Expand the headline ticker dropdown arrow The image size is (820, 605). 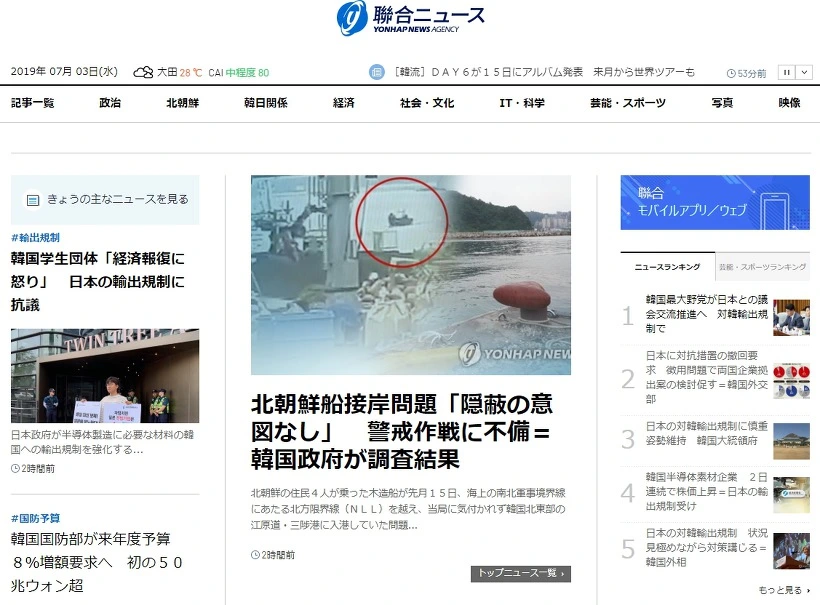click(804, 73)
